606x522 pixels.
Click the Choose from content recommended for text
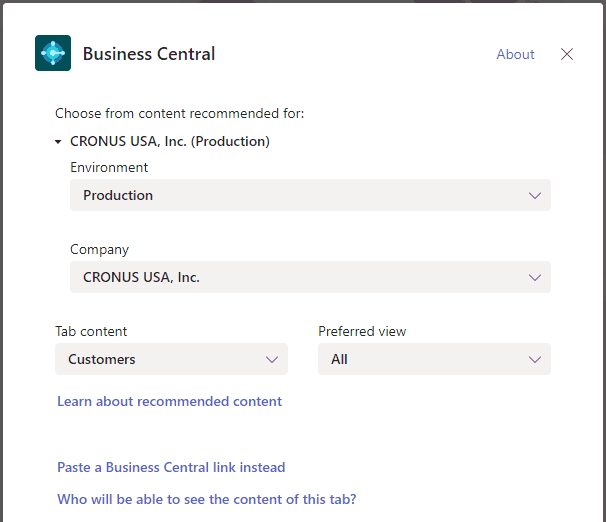(180, 114)
